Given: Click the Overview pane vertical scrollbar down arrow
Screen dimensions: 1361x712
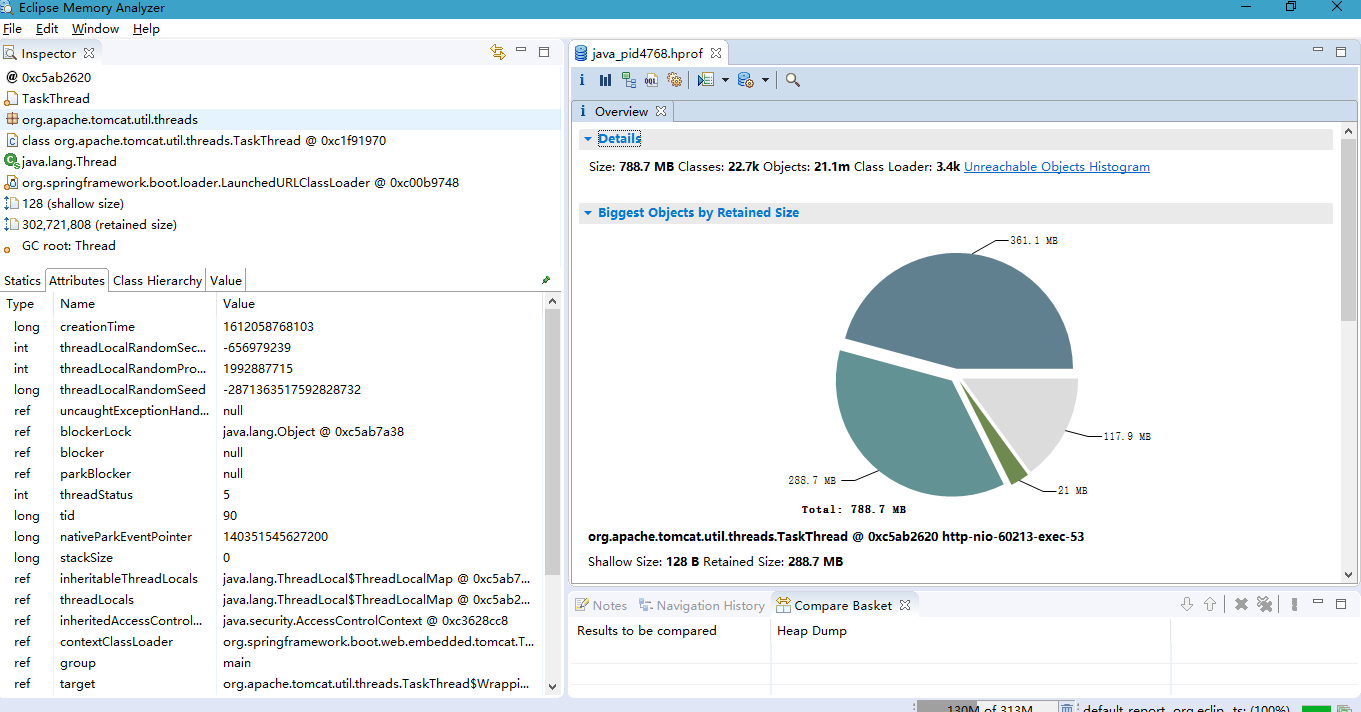Looking at the screenshot, I should (x=1348, y=574).
